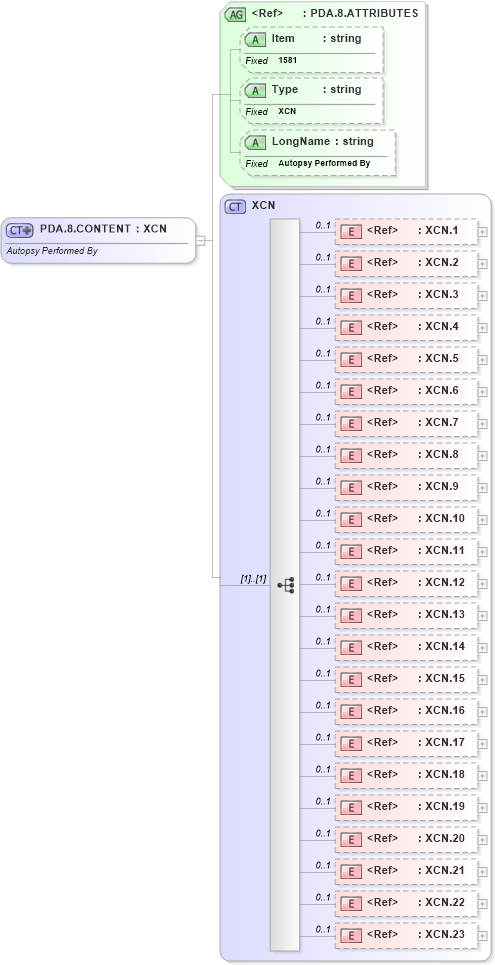Click the 0..1 cardinality of XCN.1
The width and height of the screenshot is (495, 965).
(x=323, y=226)
